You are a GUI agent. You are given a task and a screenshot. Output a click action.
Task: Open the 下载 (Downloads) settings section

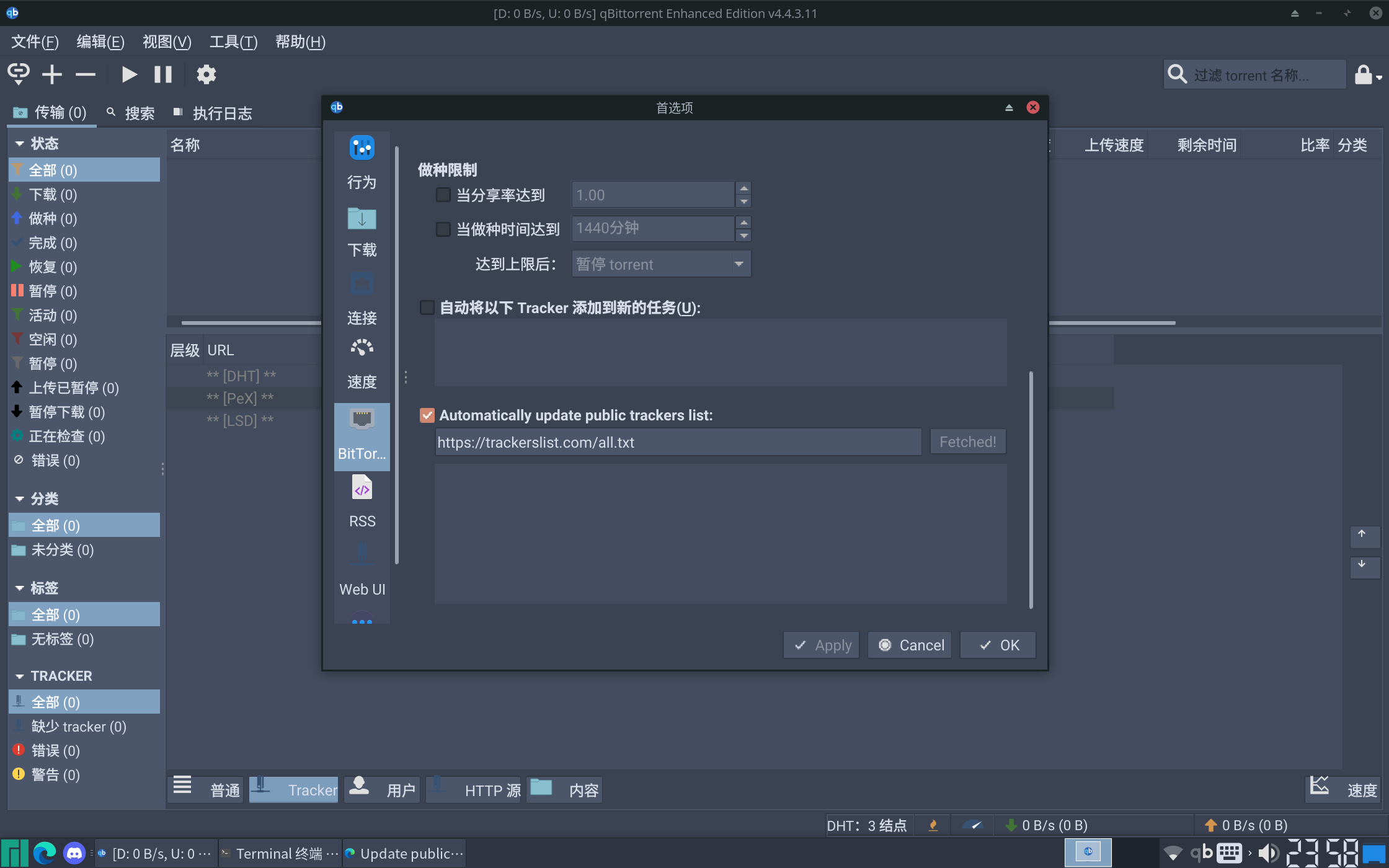coord(362,232)
